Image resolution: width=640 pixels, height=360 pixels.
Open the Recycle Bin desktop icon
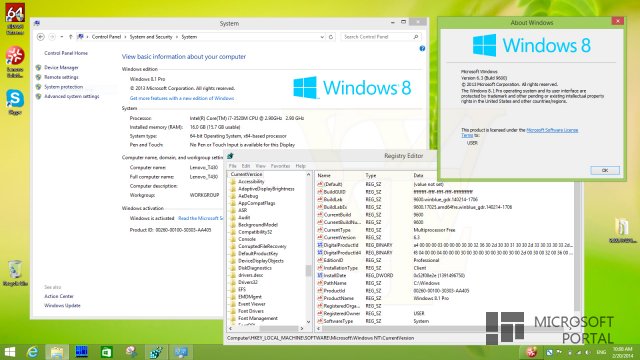16,272
